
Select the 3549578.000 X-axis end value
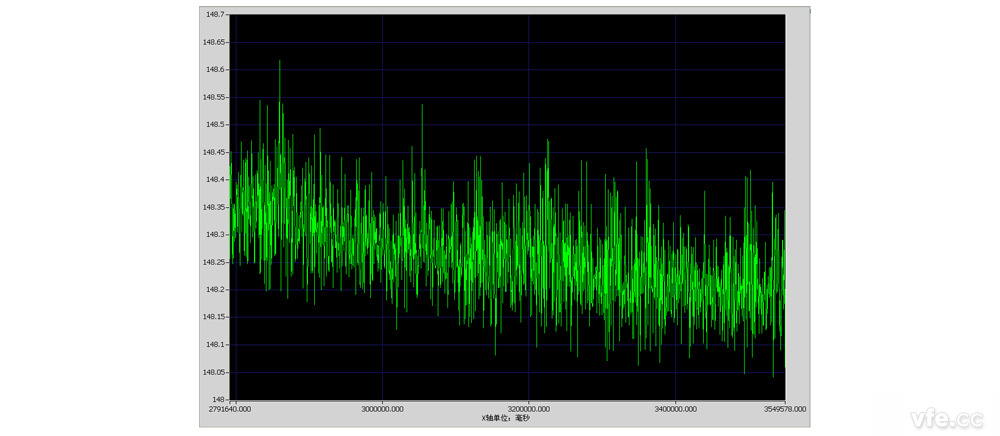[783, 408]
